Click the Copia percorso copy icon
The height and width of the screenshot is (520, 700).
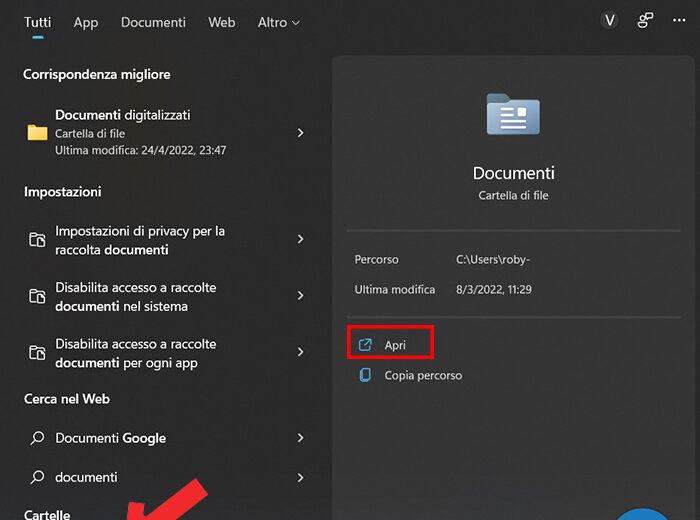(x=365, y=375)
